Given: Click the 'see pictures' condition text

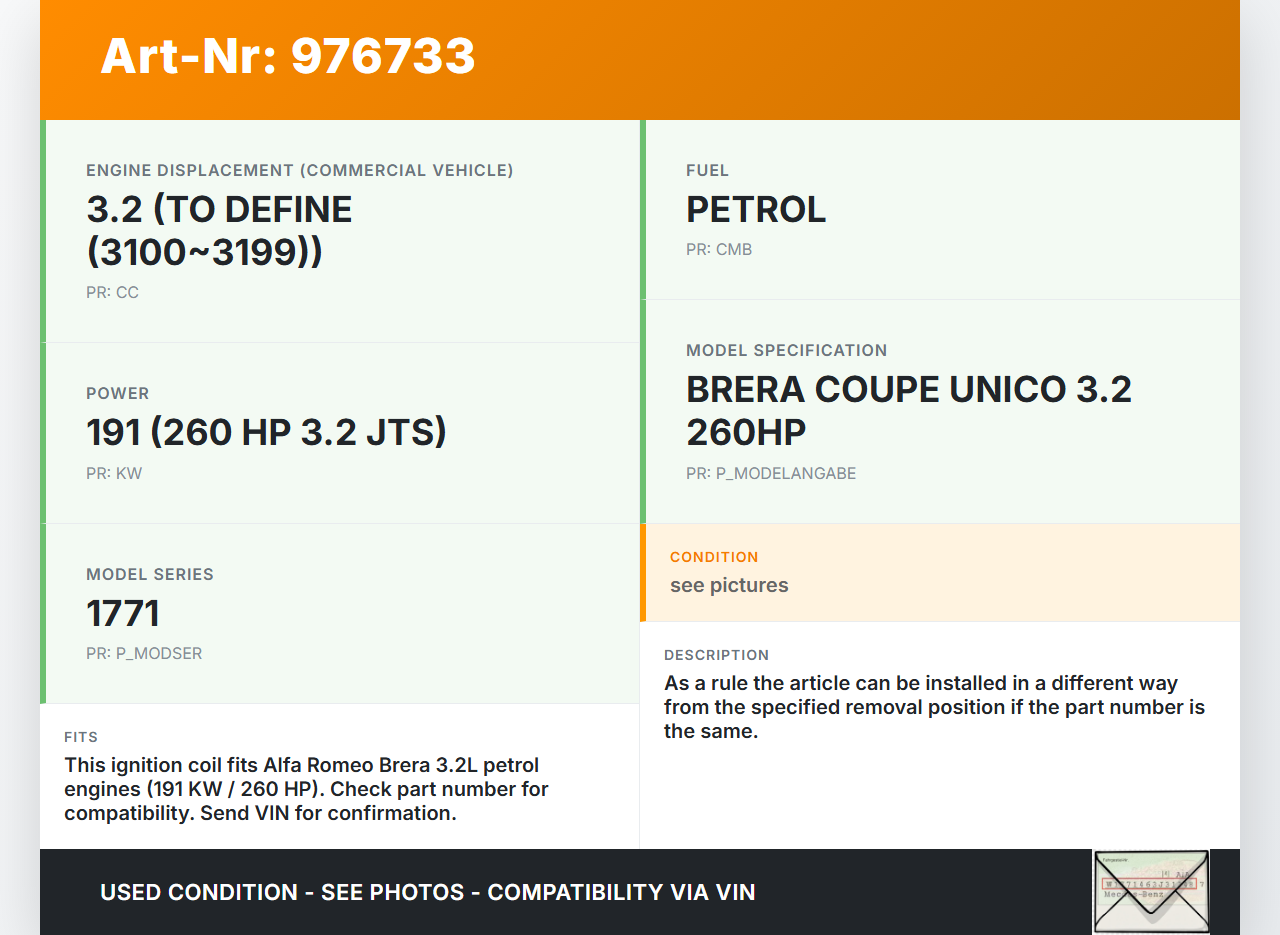Looking at the screenshot, I should click(729, 585).
